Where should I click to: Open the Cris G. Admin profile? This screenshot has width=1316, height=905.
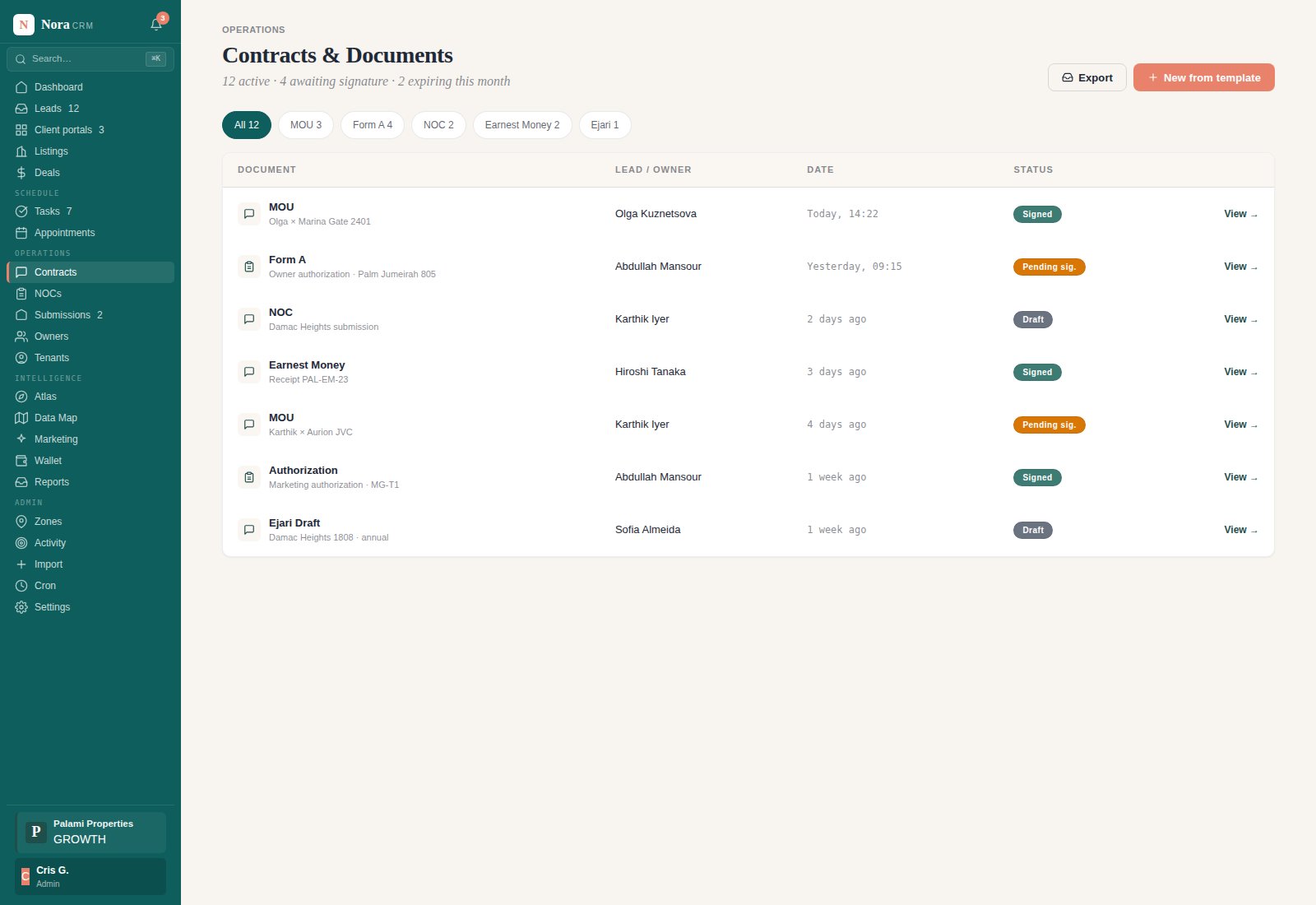click(90, 876)
